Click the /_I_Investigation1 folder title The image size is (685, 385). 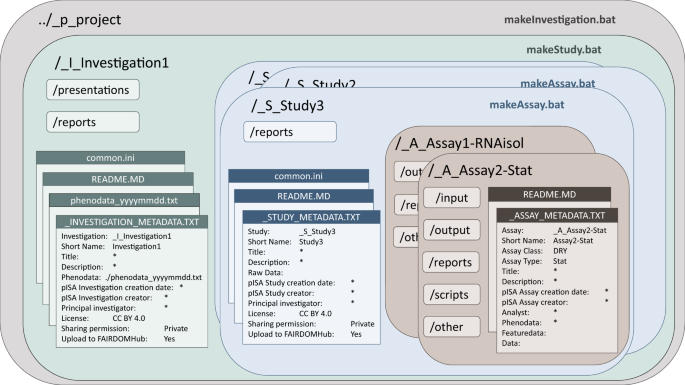pyautogui.click(x=112, y=63)
